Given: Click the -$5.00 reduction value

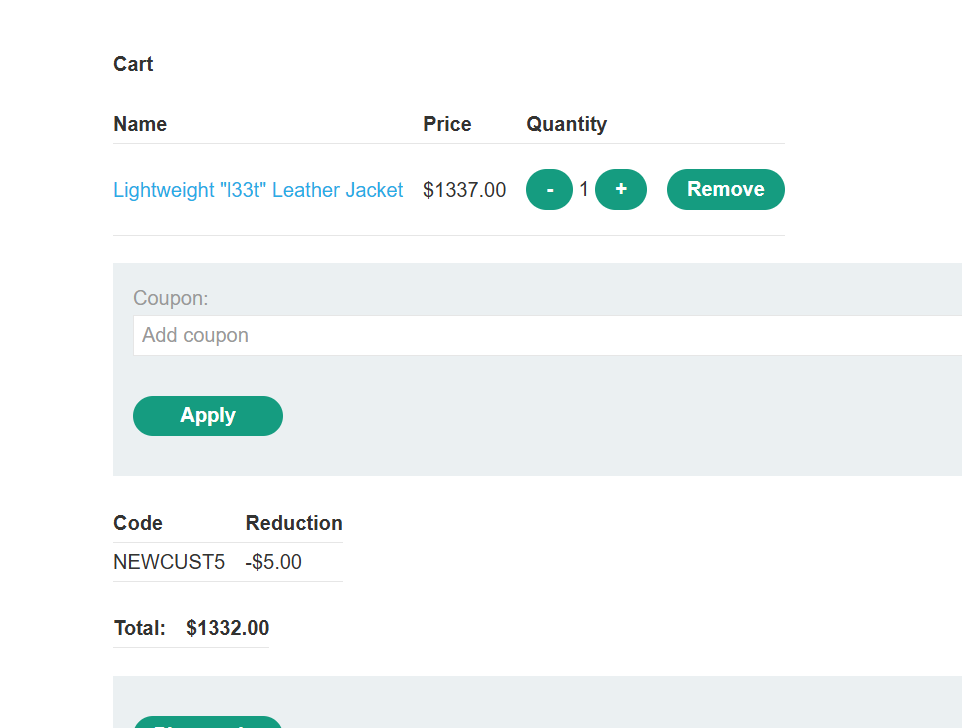Looking at the screenshot, I should [274, 562].
